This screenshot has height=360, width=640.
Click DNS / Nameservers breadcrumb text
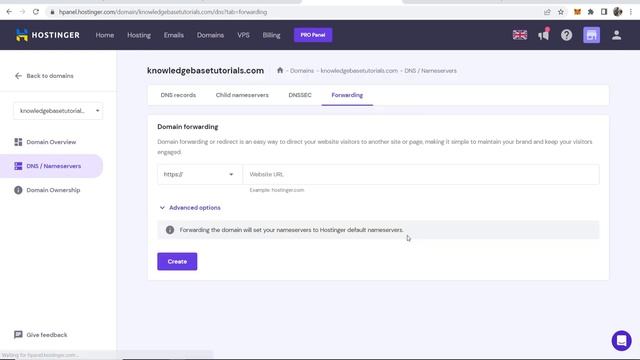coord(430,71)
